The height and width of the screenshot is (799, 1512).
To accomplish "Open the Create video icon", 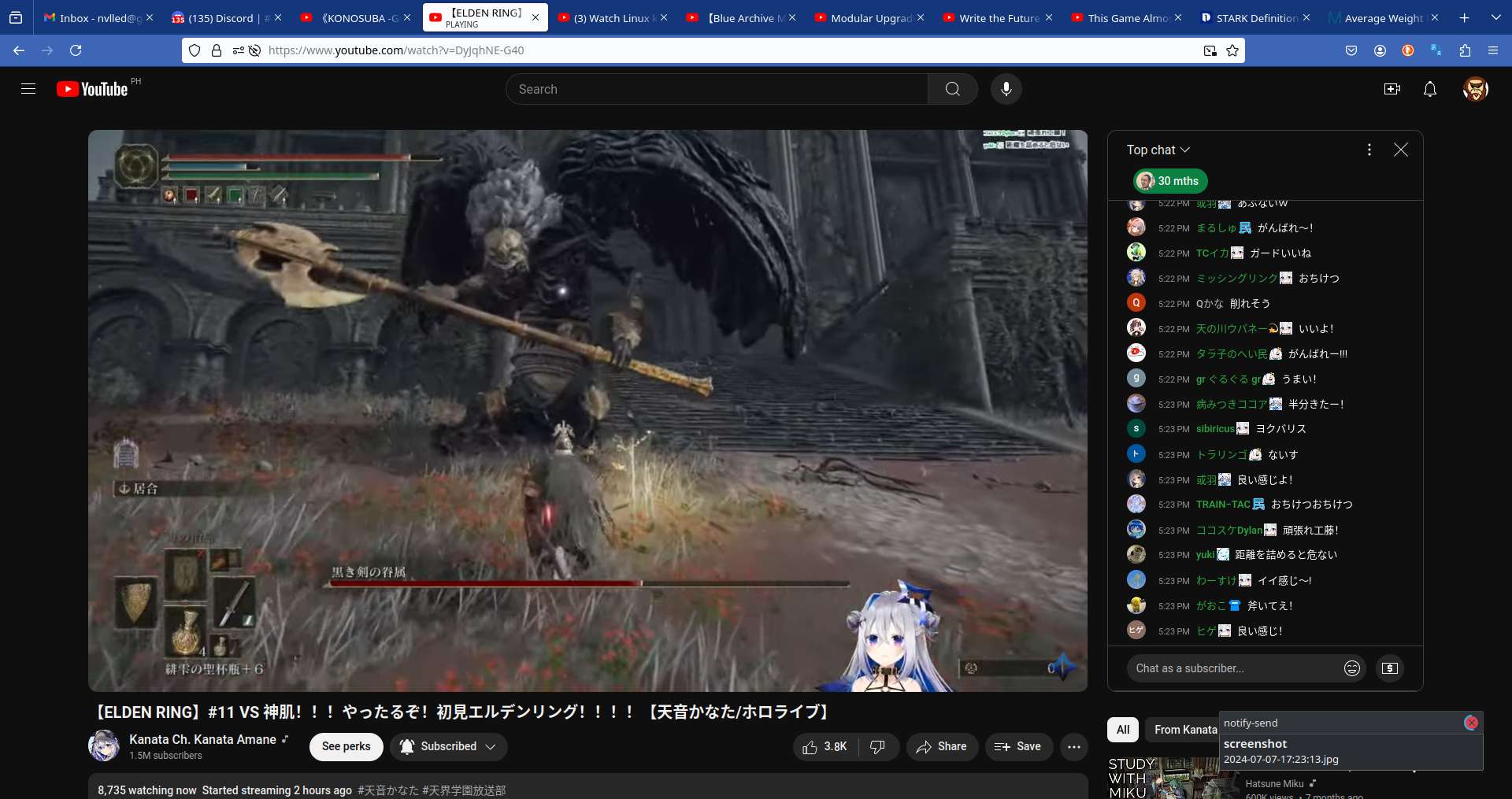I will point(1392,89).
